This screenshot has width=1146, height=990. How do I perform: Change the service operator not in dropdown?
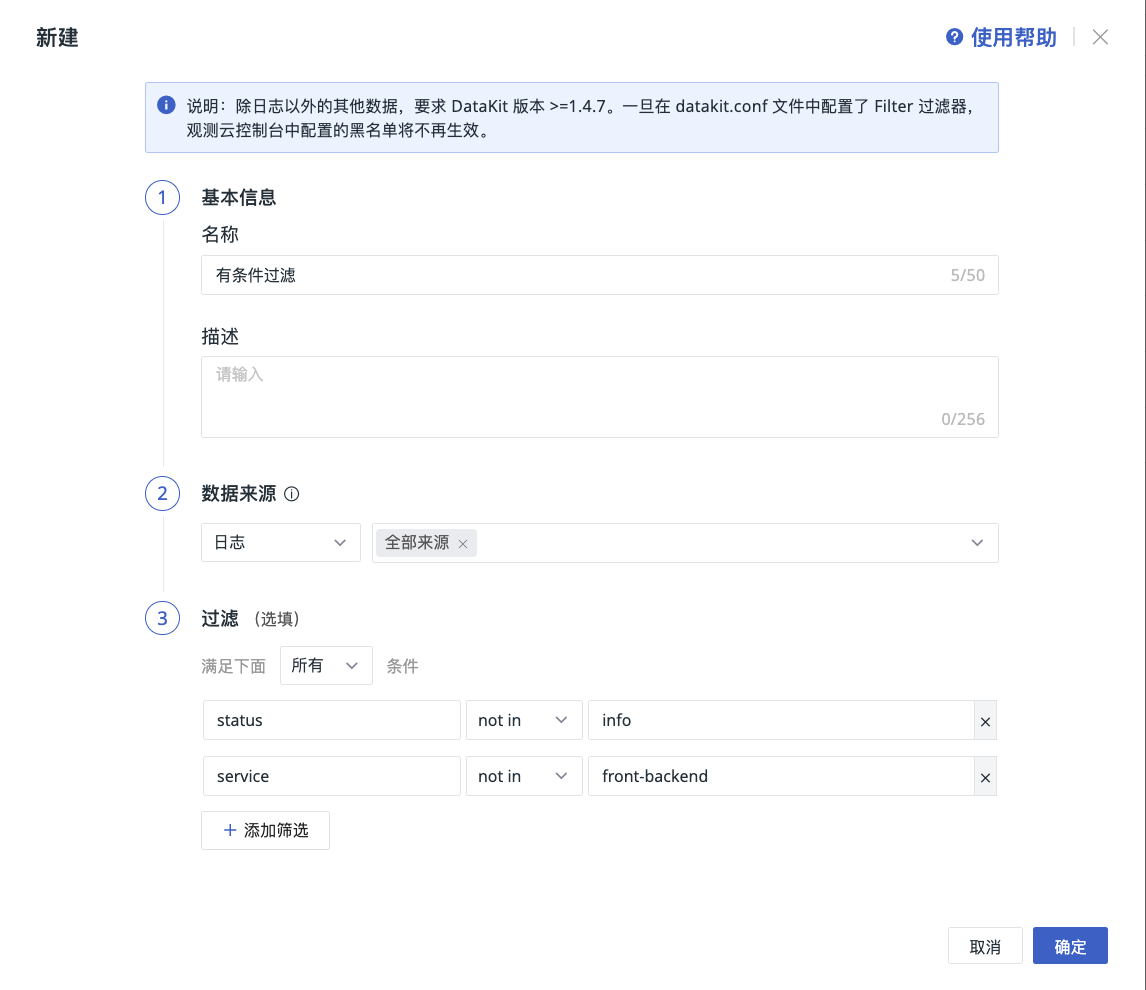coord(523,776)
